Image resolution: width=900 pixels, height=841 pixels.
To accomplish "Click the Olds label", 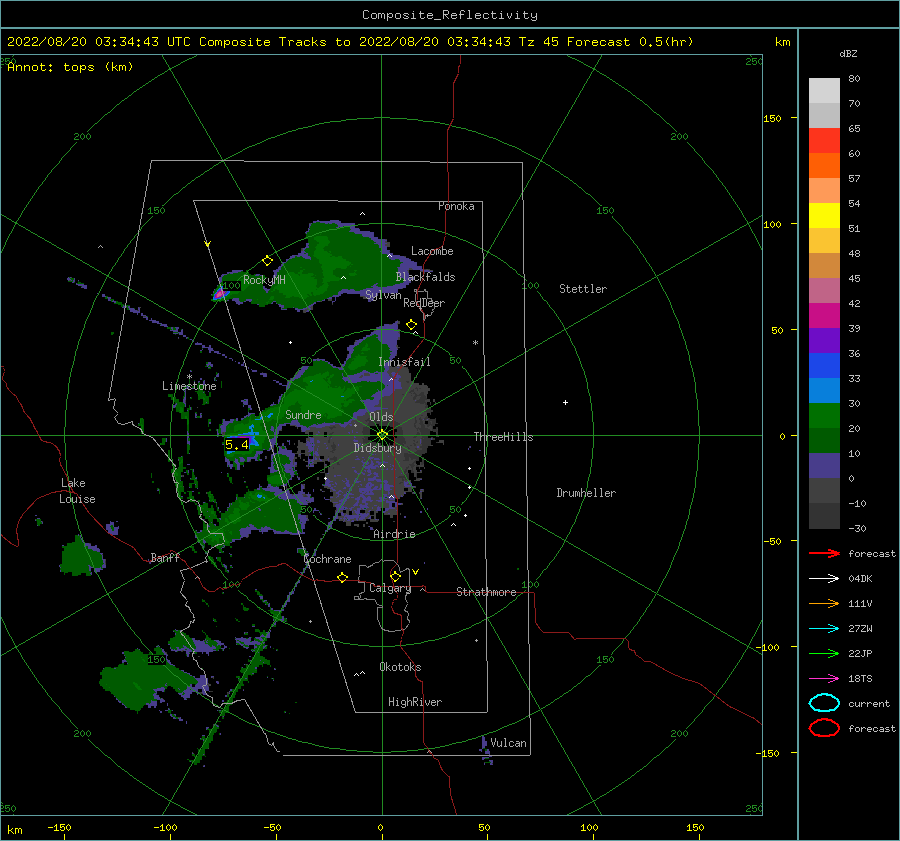I will pyautogui.click(x=381, y=417).
